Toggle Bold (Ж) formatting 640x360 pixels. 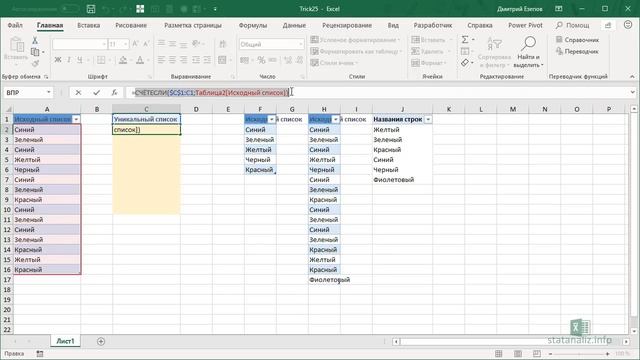pyautogui.click(x=58, y=60)
